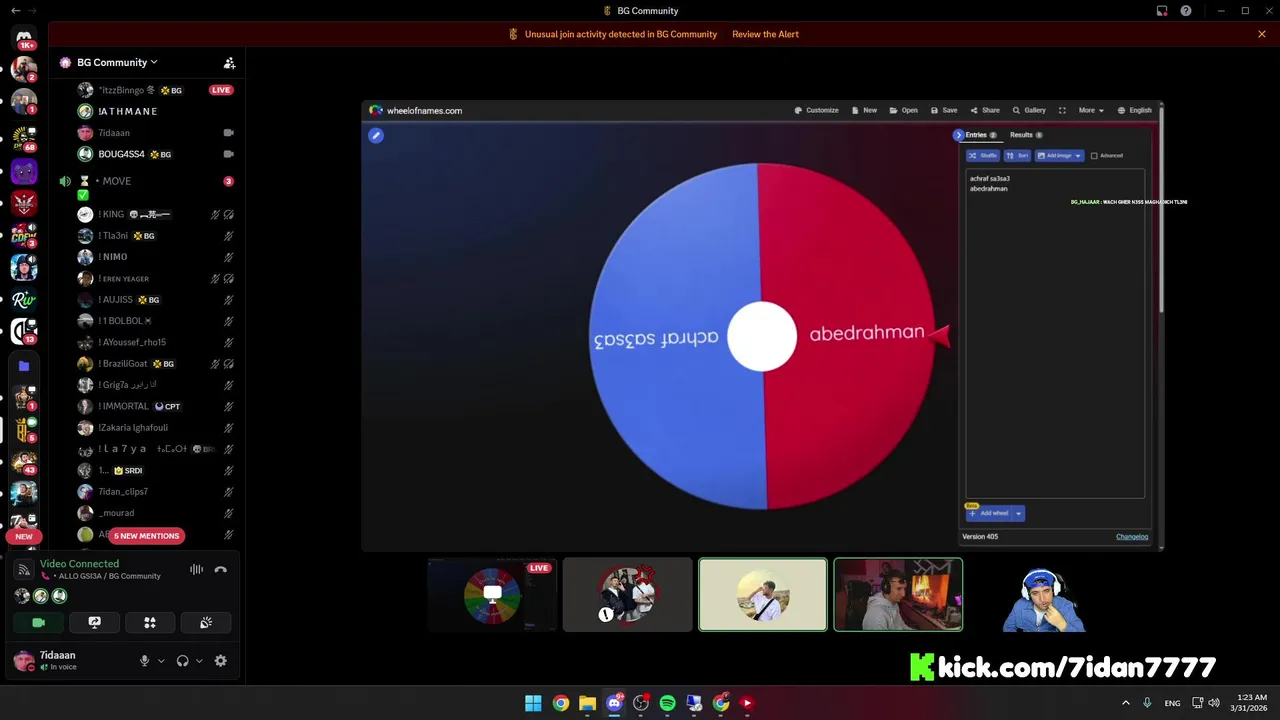This screenshot has width=1280, height=720.
Task: Open connection info signal icon
Action: (x=24, y=570)
